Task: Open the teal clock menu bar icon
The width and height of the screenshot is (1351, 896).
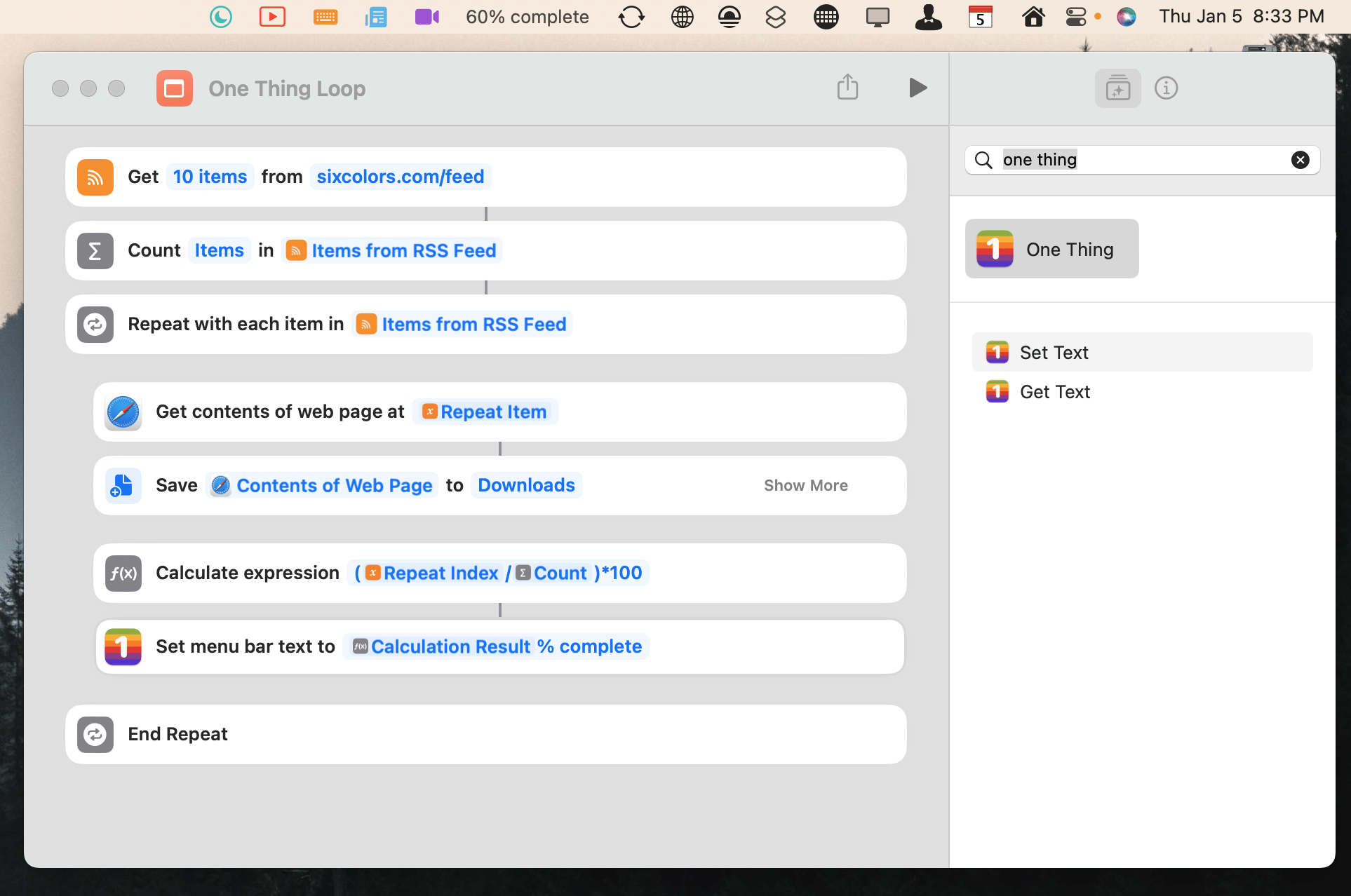Action: coord(221,17)
